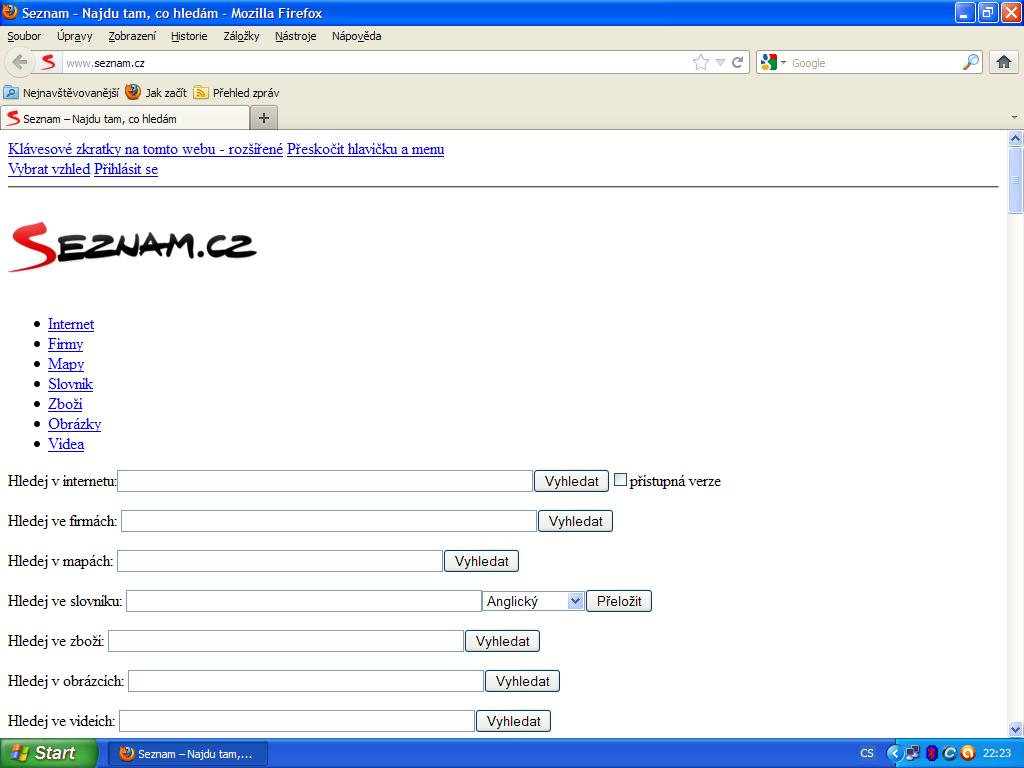The width and height of the screenshot is (1024, 768).
Task: Expand the URL history dropdown arrow
Action: pos(720,63)
